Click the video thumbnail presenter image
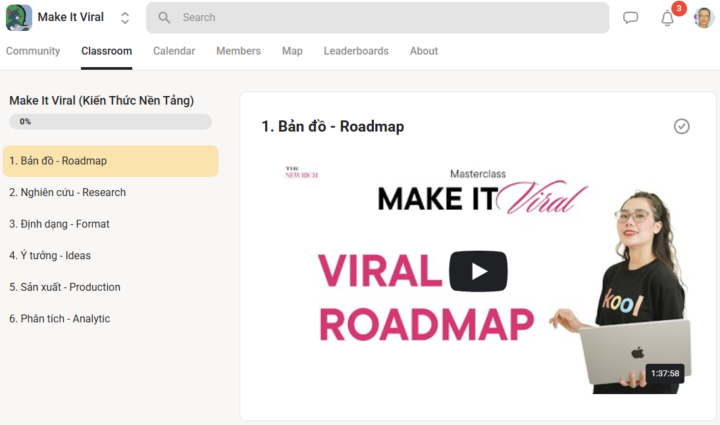The height and width of the screenshot is (425, 720). 622,291
